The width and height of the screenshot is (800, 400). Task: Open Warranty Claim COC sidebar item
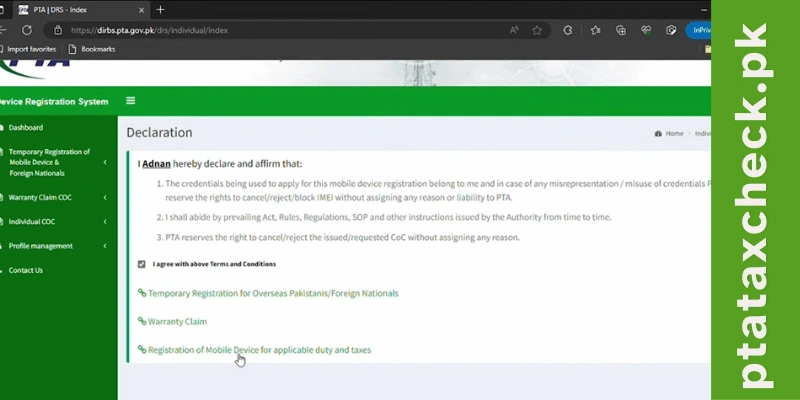tap(40, 197)
